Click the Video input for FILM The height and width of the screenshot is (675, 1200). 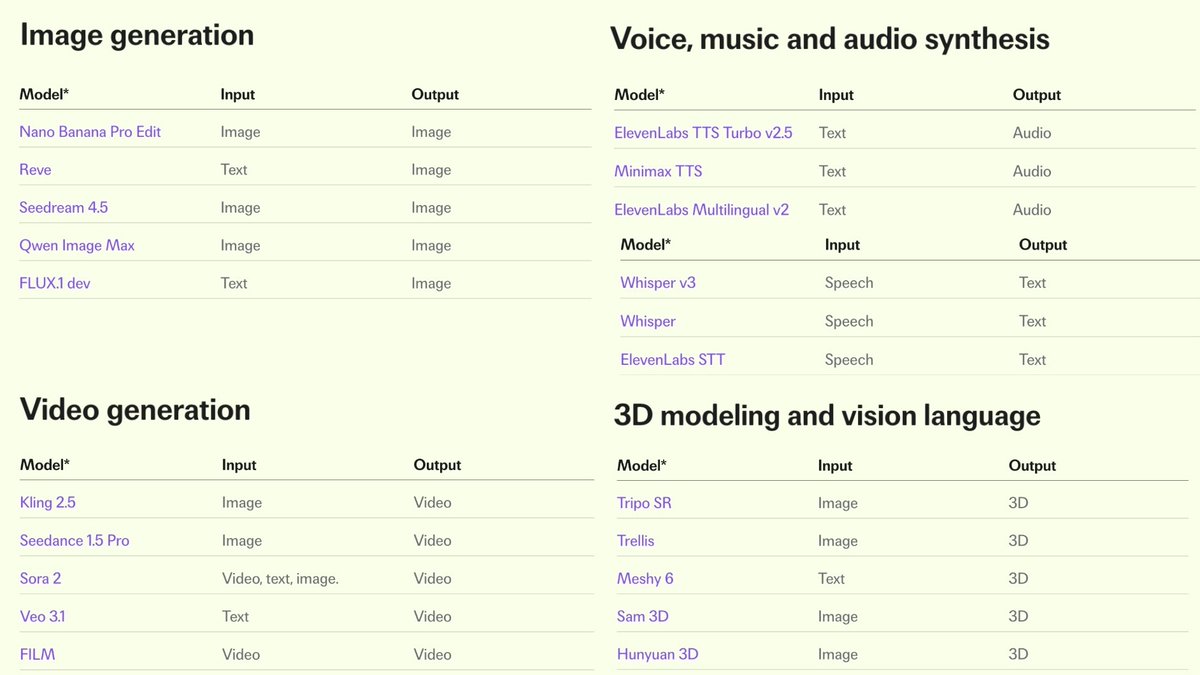tap(241, 655)
